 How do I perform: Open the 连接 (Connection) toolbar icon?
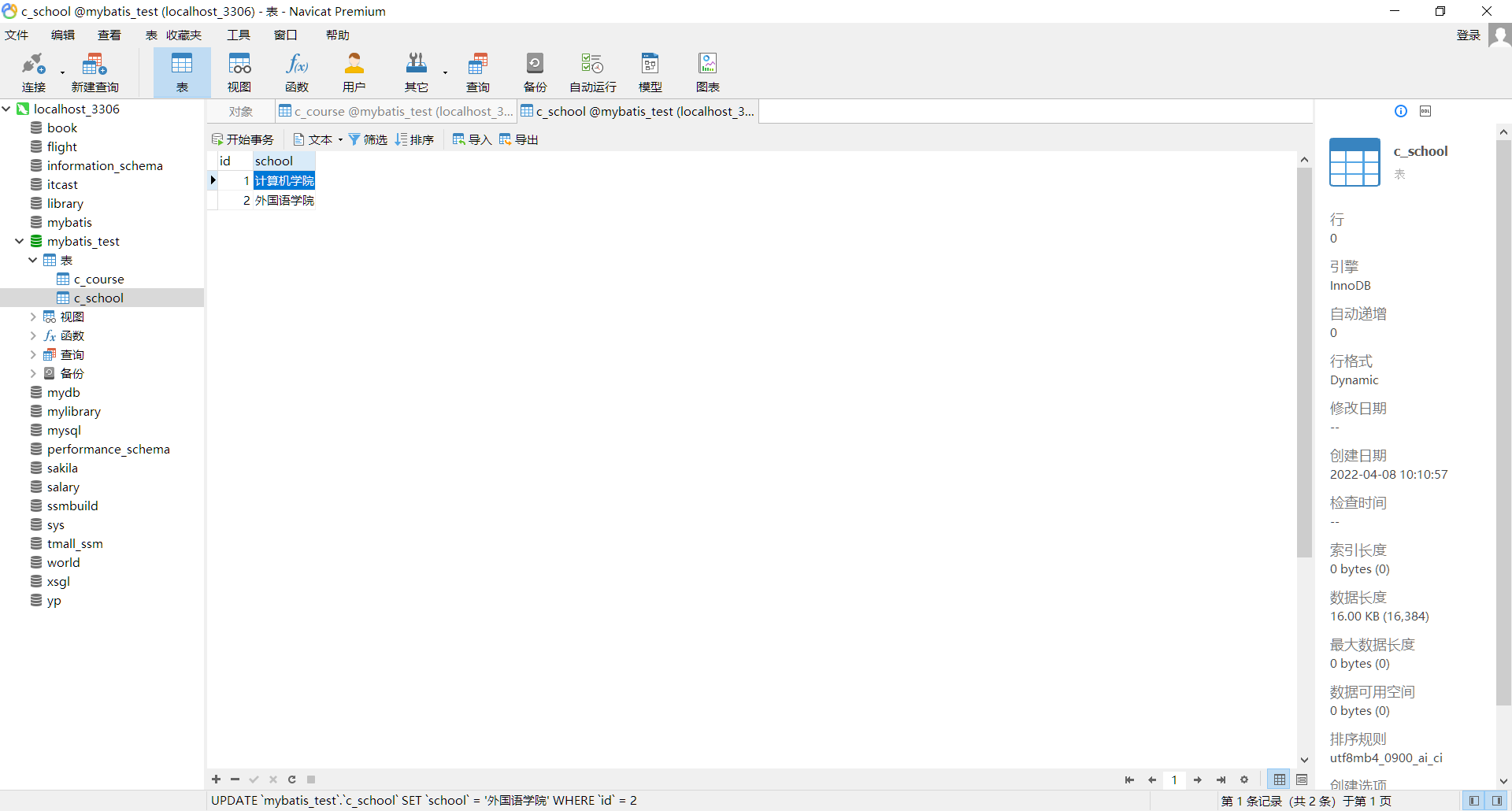pos(34,72)
